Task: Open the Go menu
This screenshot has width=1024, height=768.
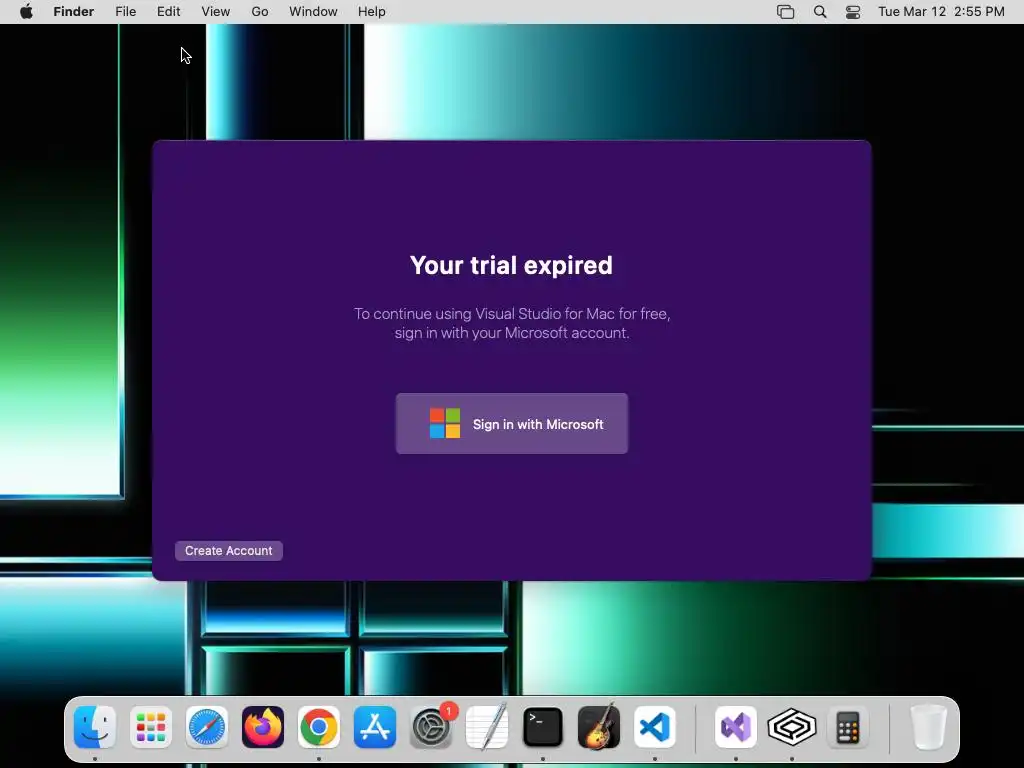Action: [260, 12]
